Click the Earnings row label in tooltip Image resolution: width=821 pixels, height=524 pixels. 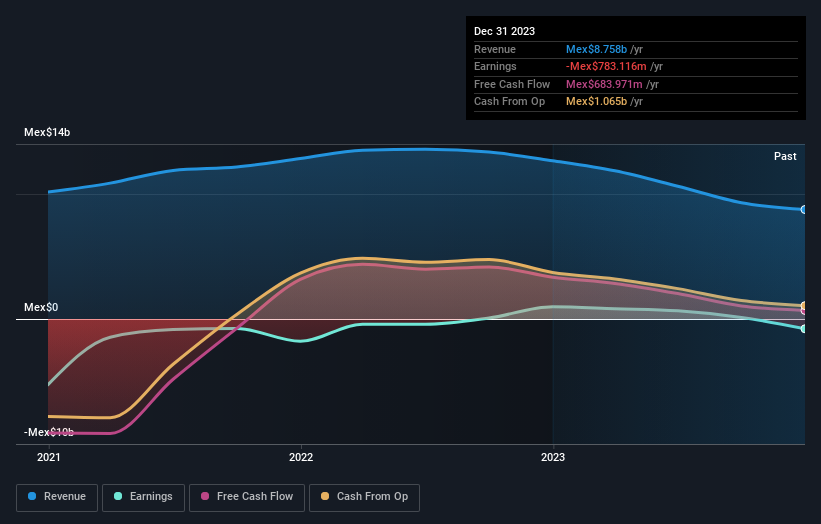(x=495, y=66)
